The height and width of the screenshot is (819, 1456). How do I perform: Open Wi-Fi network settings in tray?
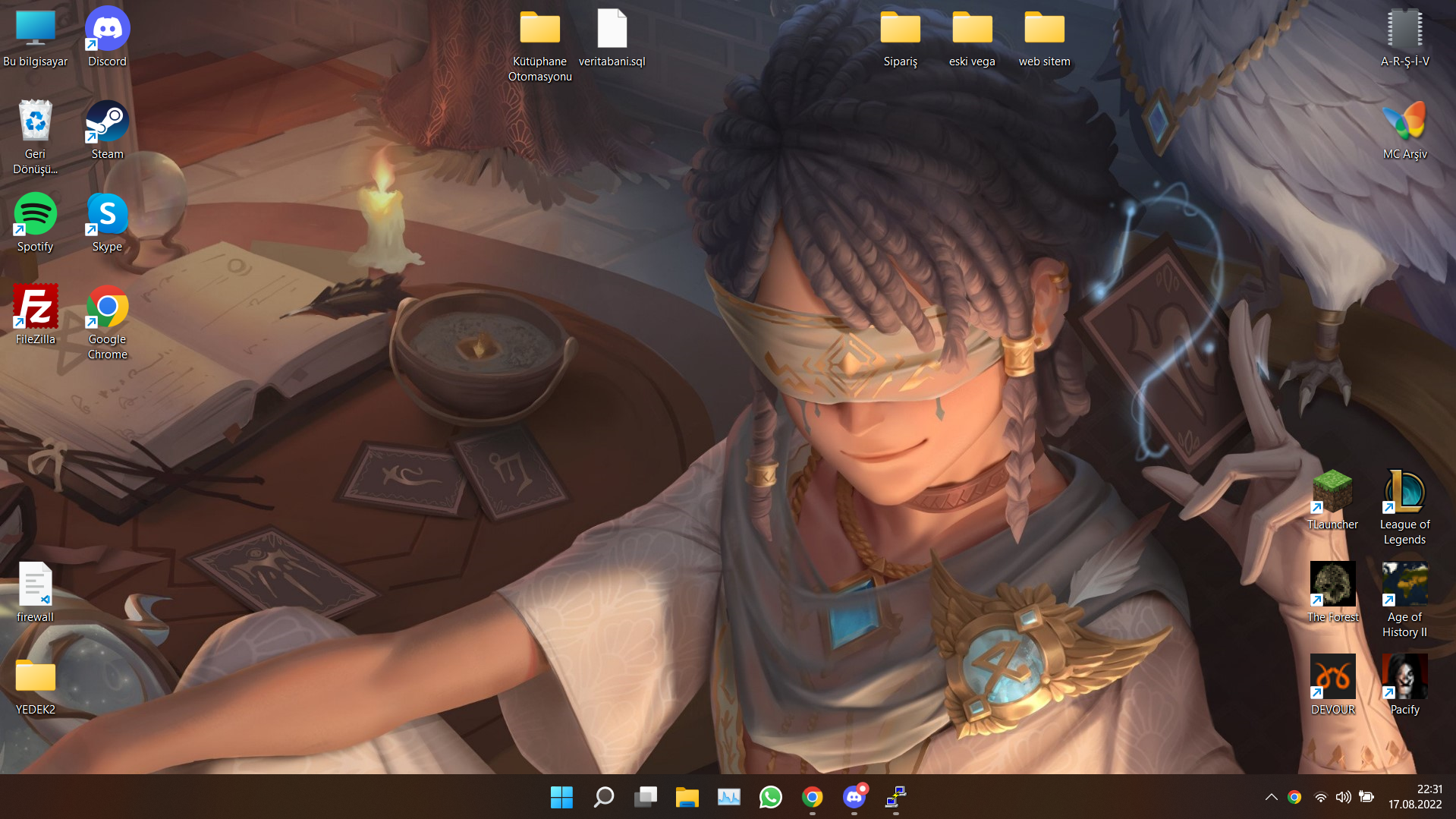(1321, 797)
